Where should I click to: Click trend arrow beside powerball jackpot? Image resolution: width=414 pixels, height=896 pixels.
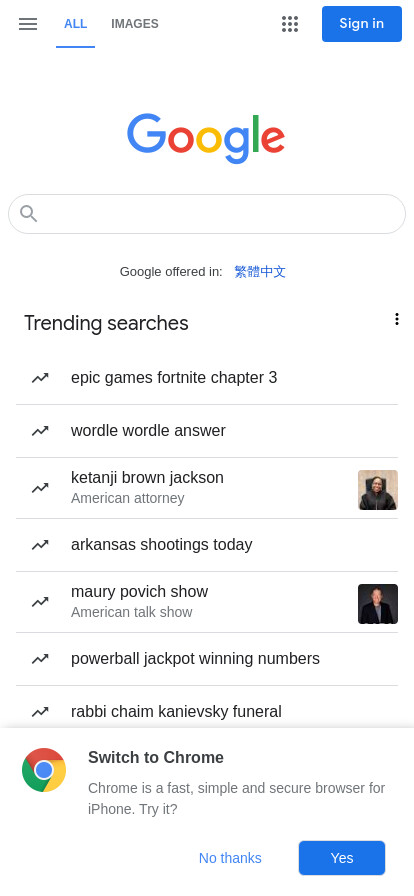point(40,659)
